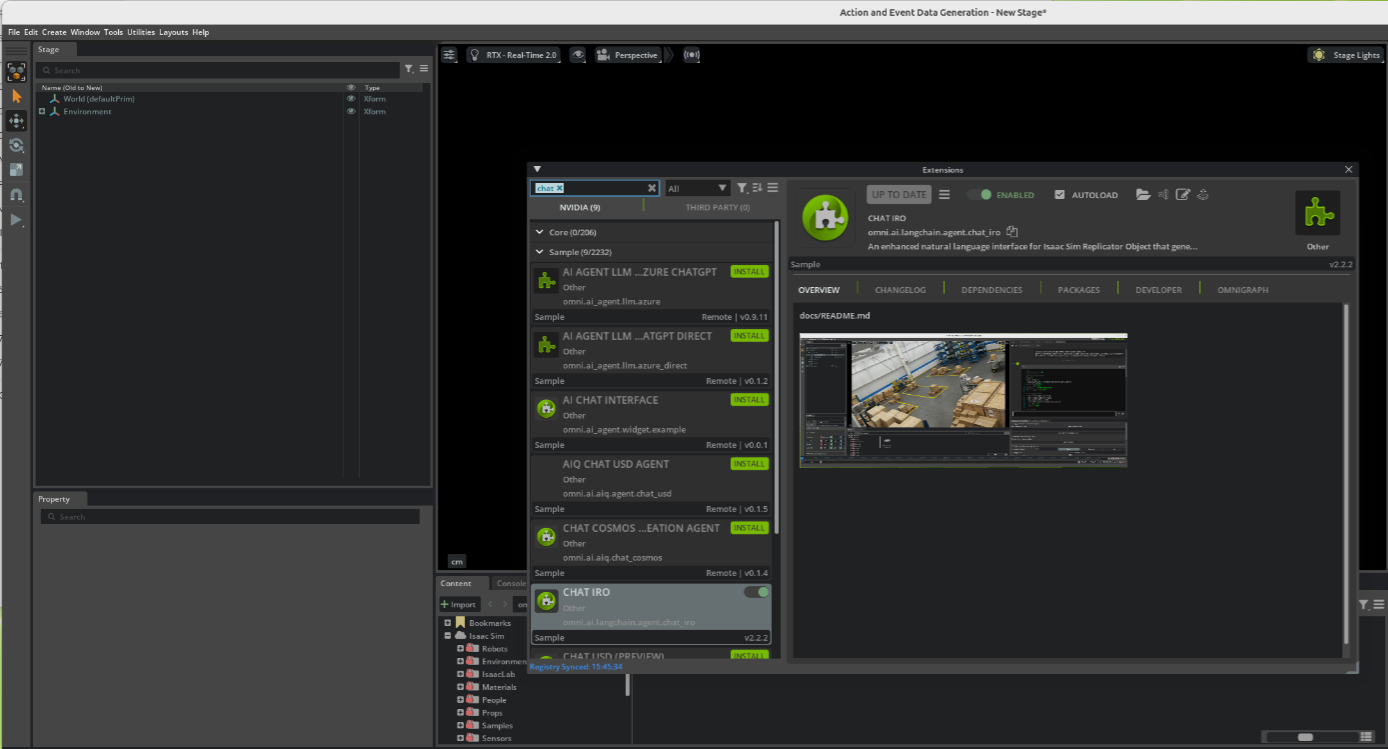The image size is (1388, 749).
Task: Collapse the Sample extensions group
Action: coord(539,251)
